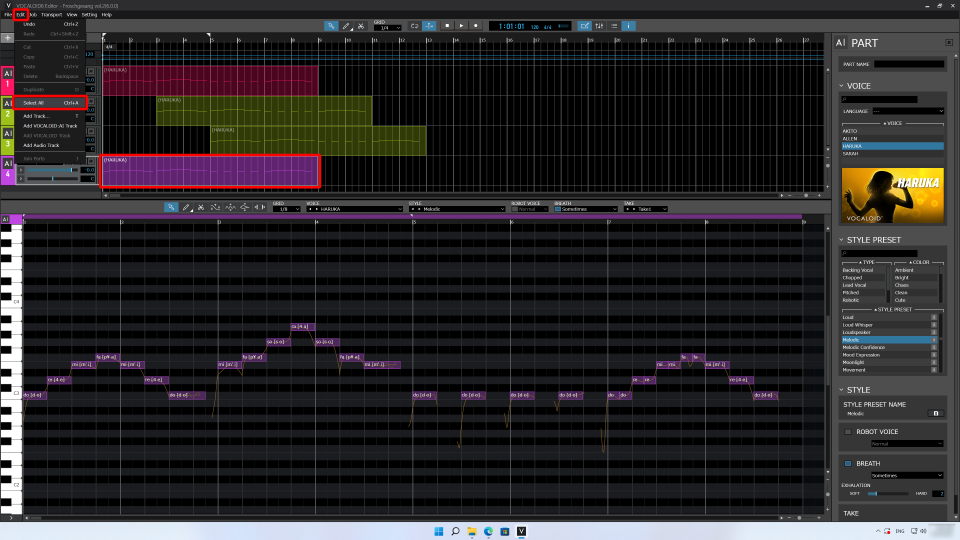Select arrow tool in piano roll toolbar
Viewport: 960px width, 540px height.
pyautogui.click(x=172, y=207)
